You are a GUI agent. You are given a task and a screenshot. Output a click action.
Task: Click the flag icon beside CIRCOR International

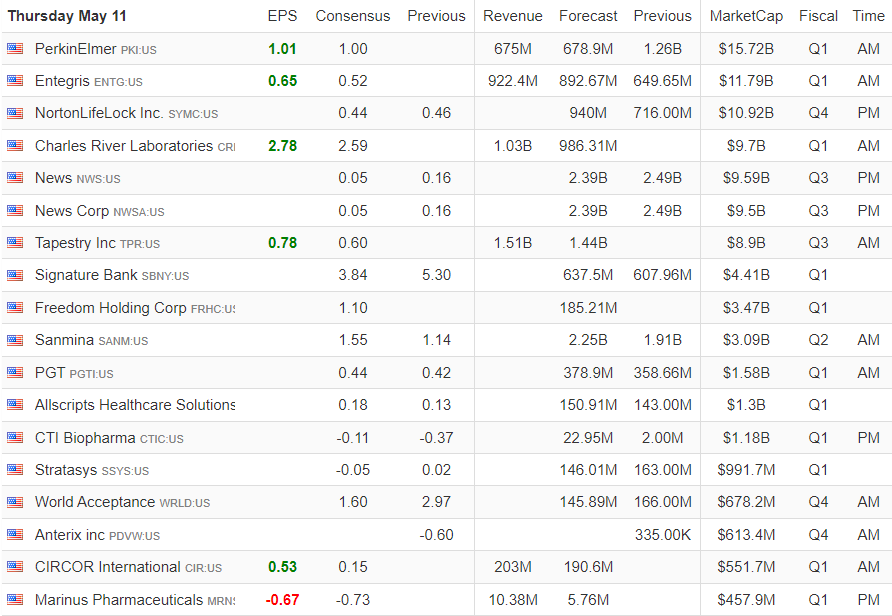point(15,567)
